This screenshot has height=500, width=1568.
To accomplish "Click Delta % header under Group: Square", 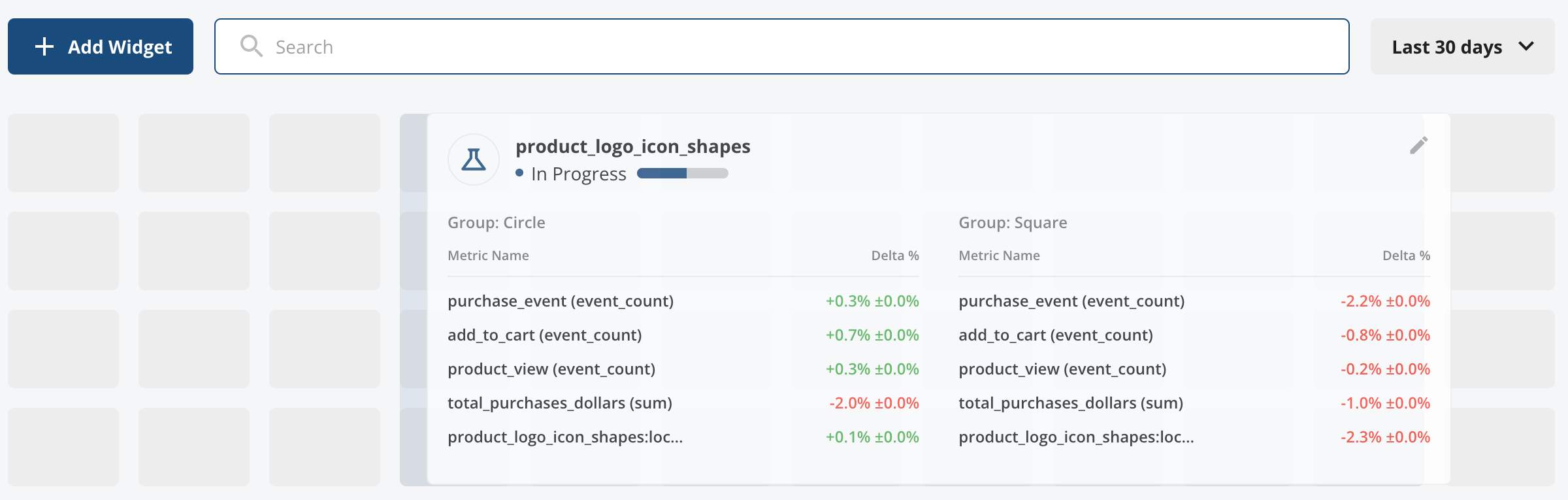I will pyautogui.click(x=1406, y=256).
